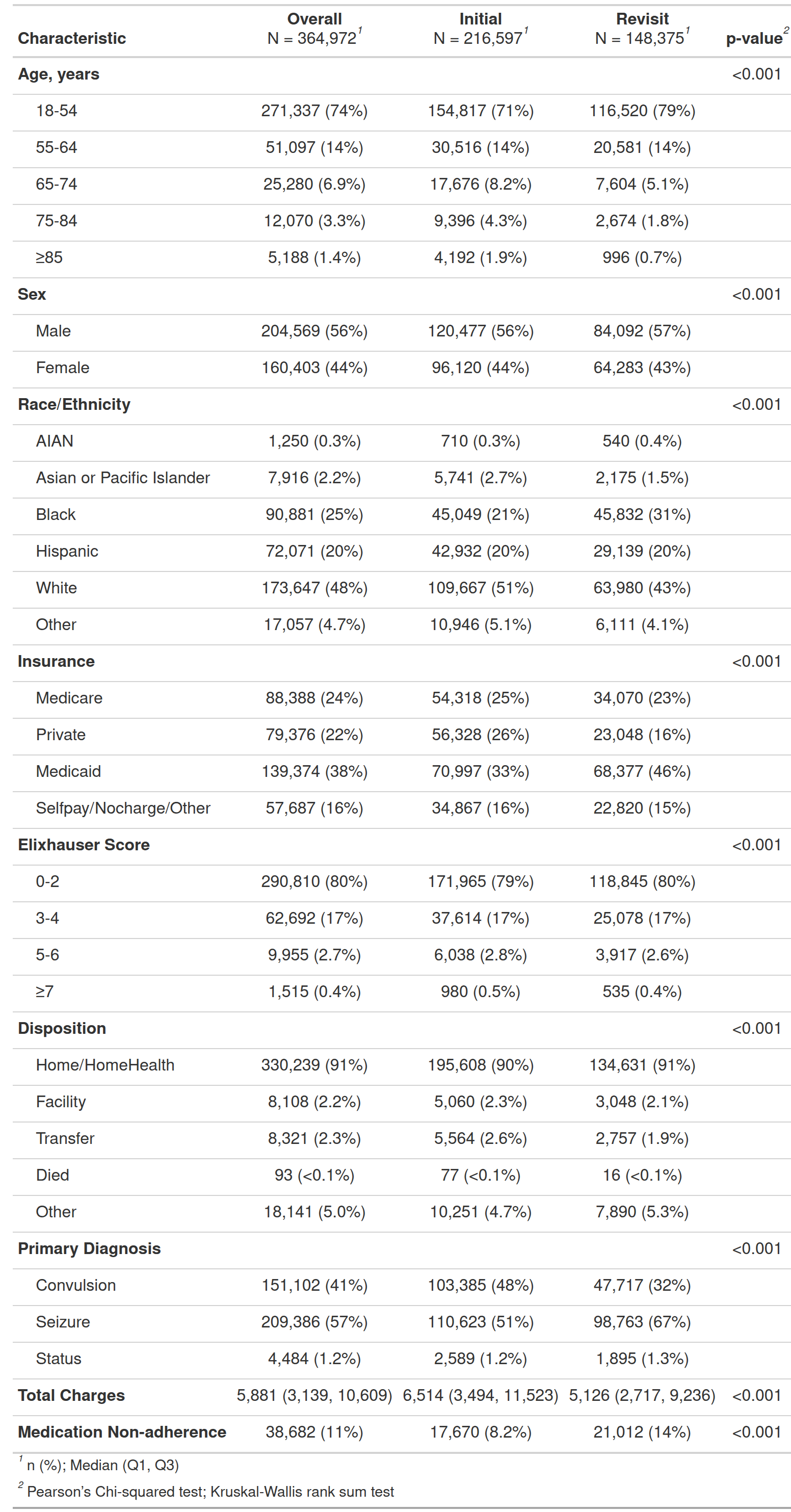Click the Age, years row label
The height and width of the screenshot is (1512, 791).
pos(59,74)
